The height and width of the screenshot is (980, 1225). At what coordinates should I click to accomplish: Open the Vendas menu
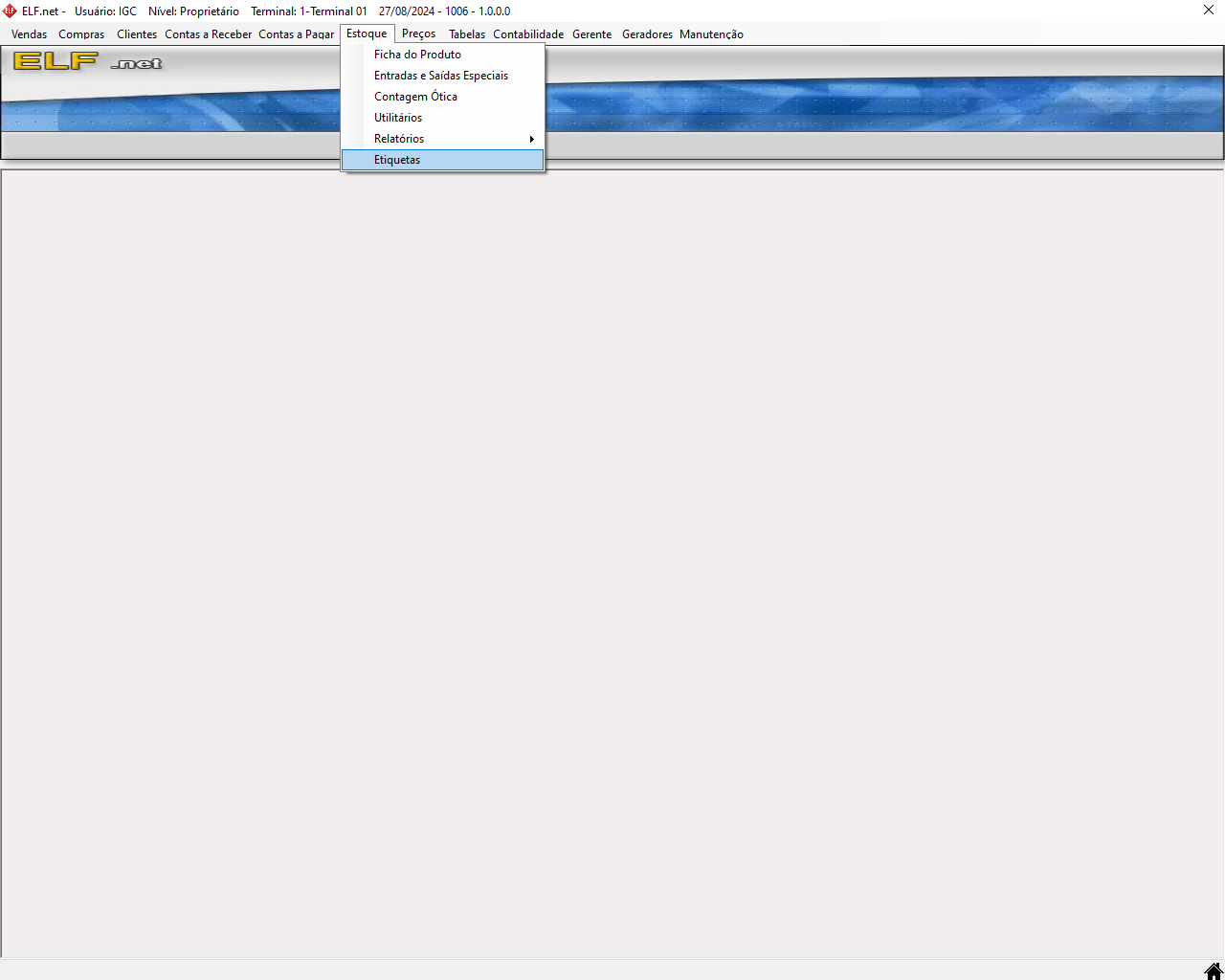point(29,34)
